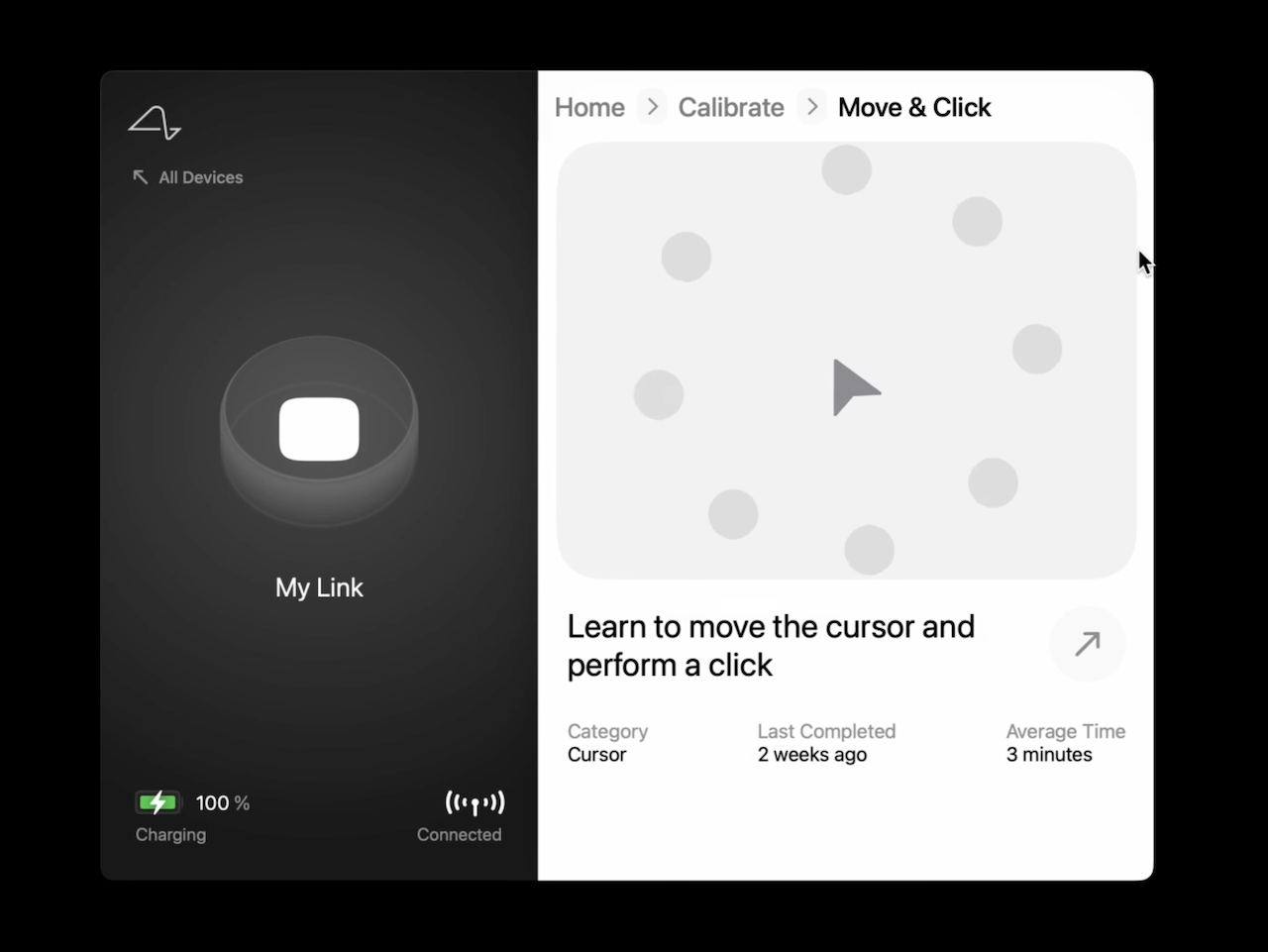Click the charging battery icon
The height and width of the screenshot is (952, 1268).
tap(158, 802)
